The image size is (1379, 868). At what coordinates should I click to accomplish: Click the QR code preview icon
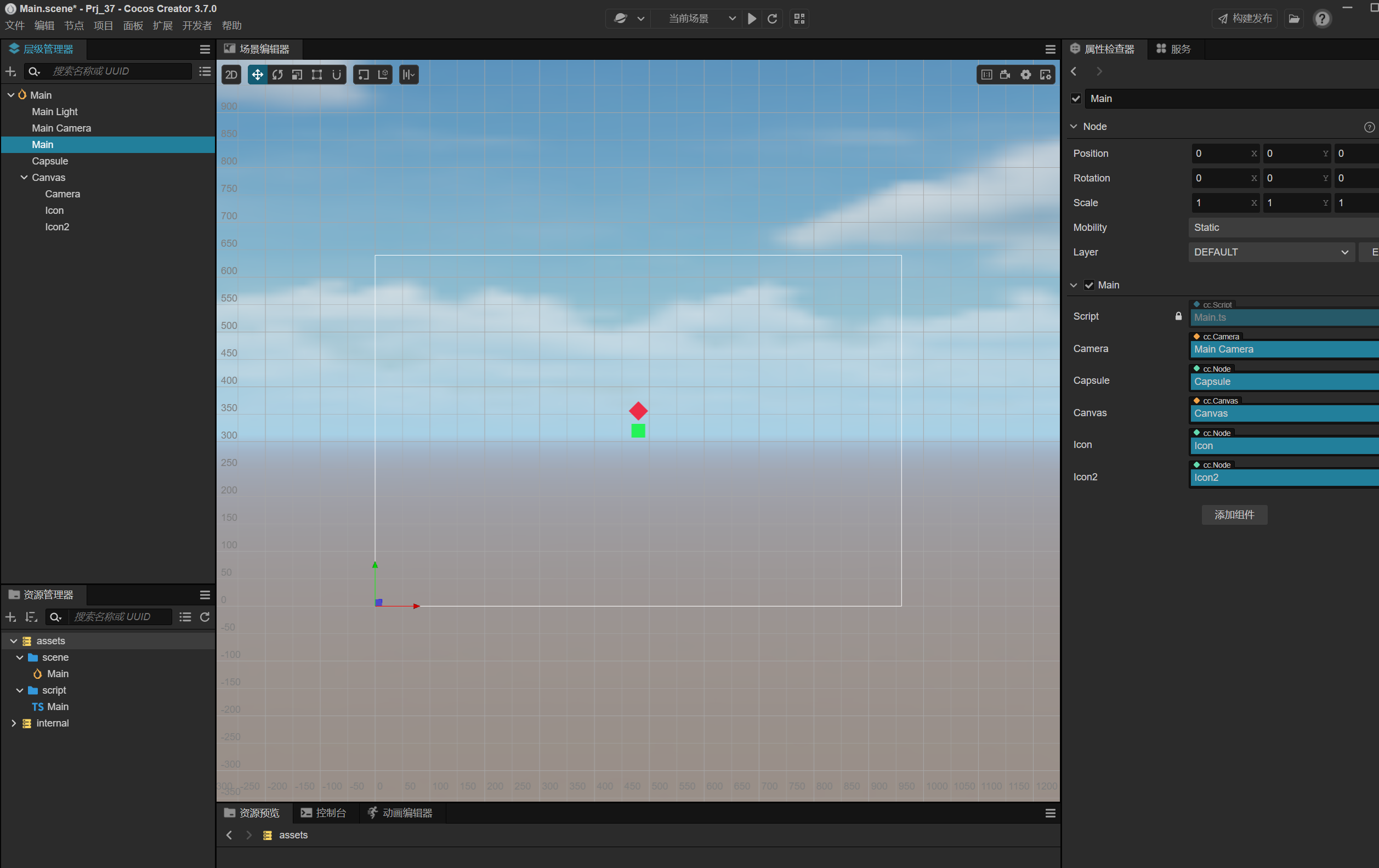click(799, 18)
